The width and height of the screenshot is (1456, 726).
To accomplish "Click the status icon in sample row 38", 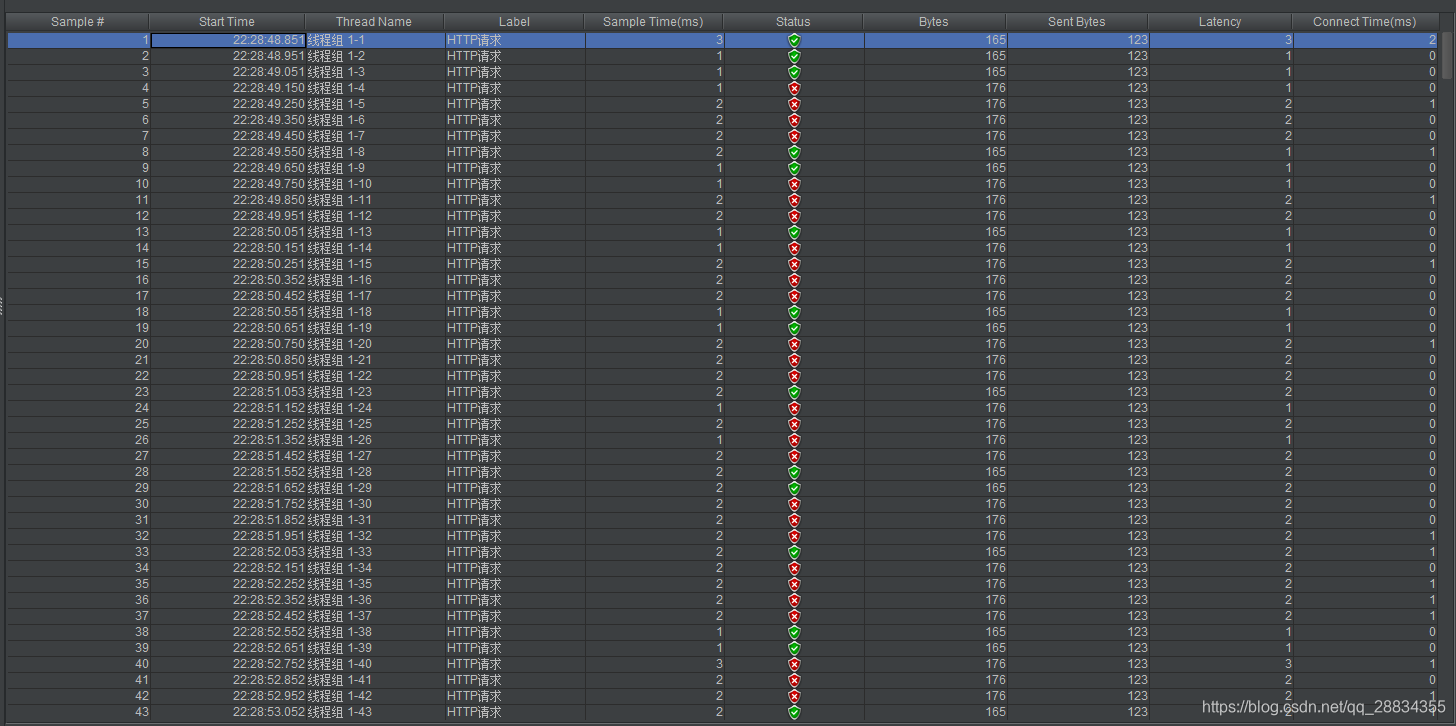I will pyautogui.click(x=794, y=632).
